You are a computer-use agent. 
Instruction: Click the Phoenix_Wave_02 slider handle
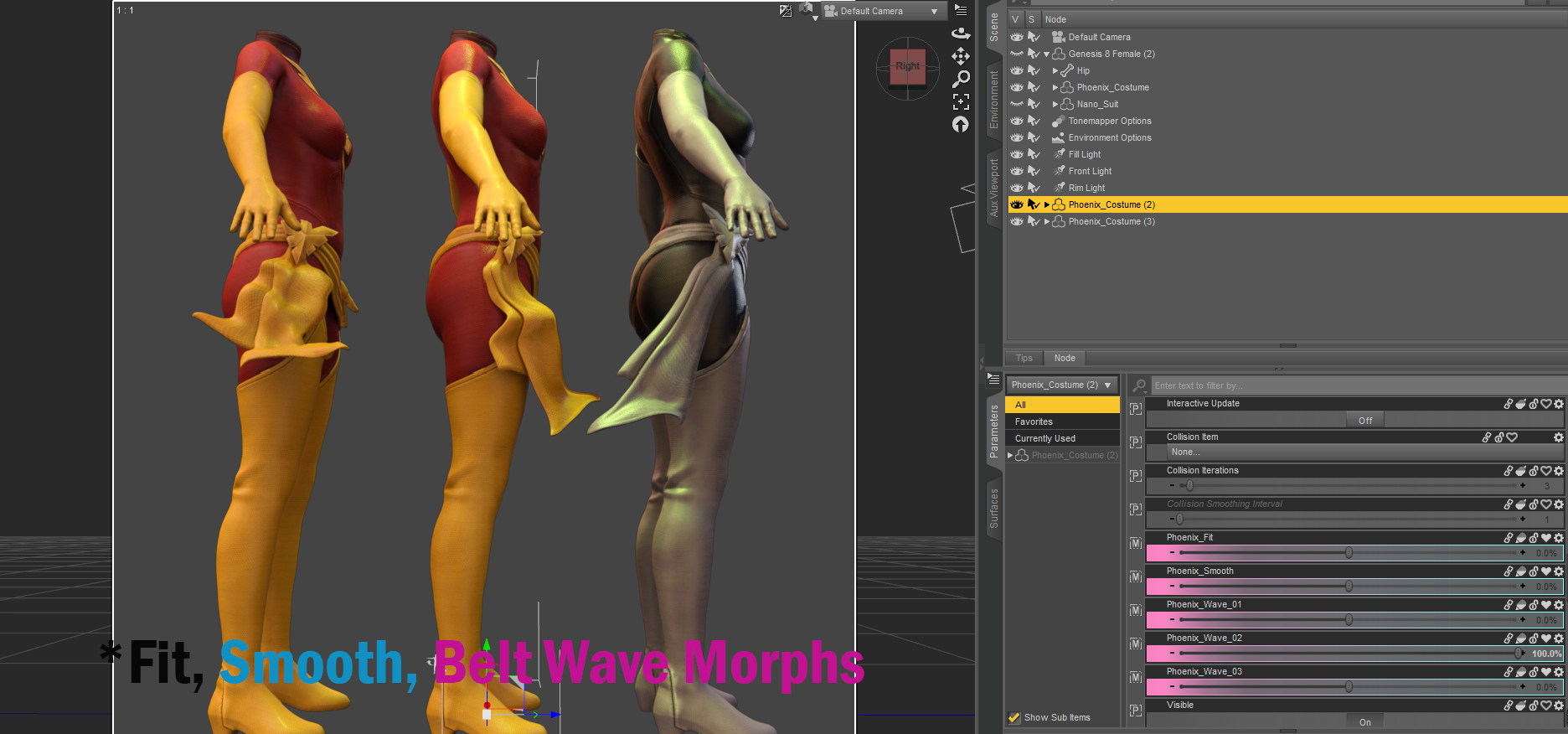click(x=1519, y=654)
